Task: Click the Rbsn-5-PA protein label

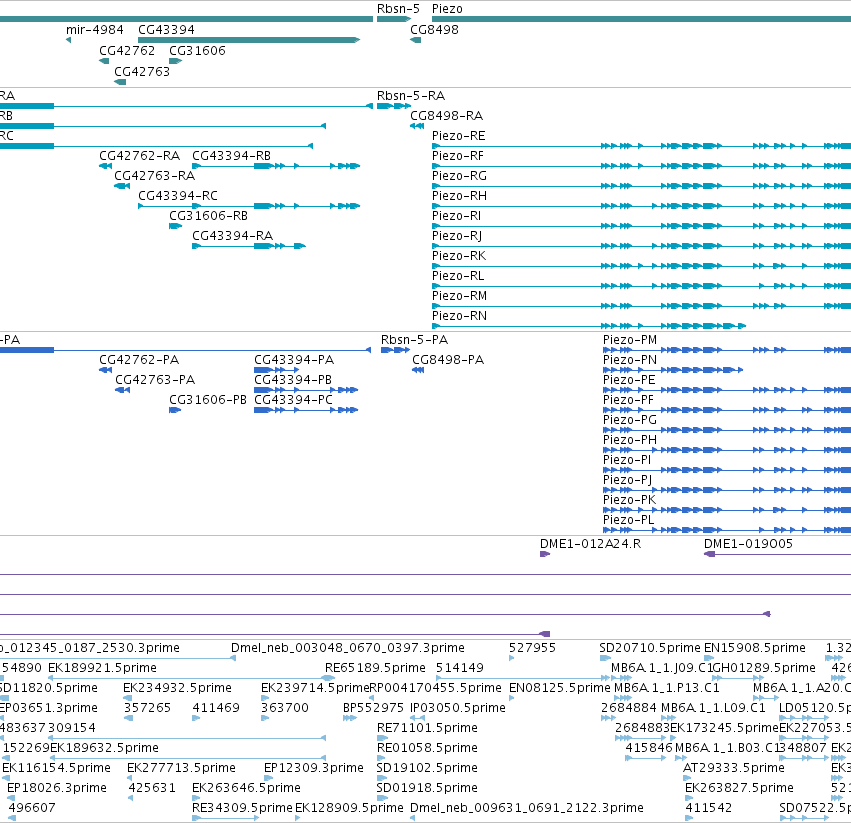Action: click(414, 340)
